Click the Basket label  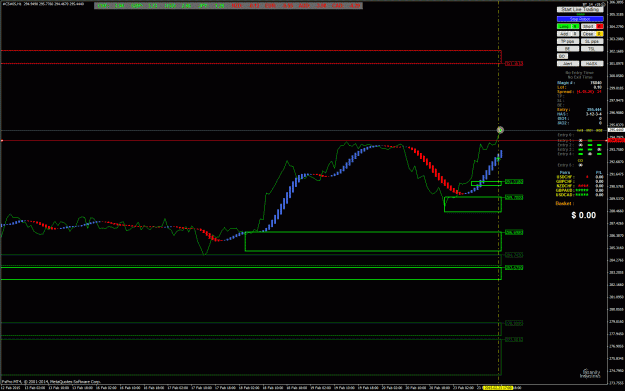click(564, 203)
